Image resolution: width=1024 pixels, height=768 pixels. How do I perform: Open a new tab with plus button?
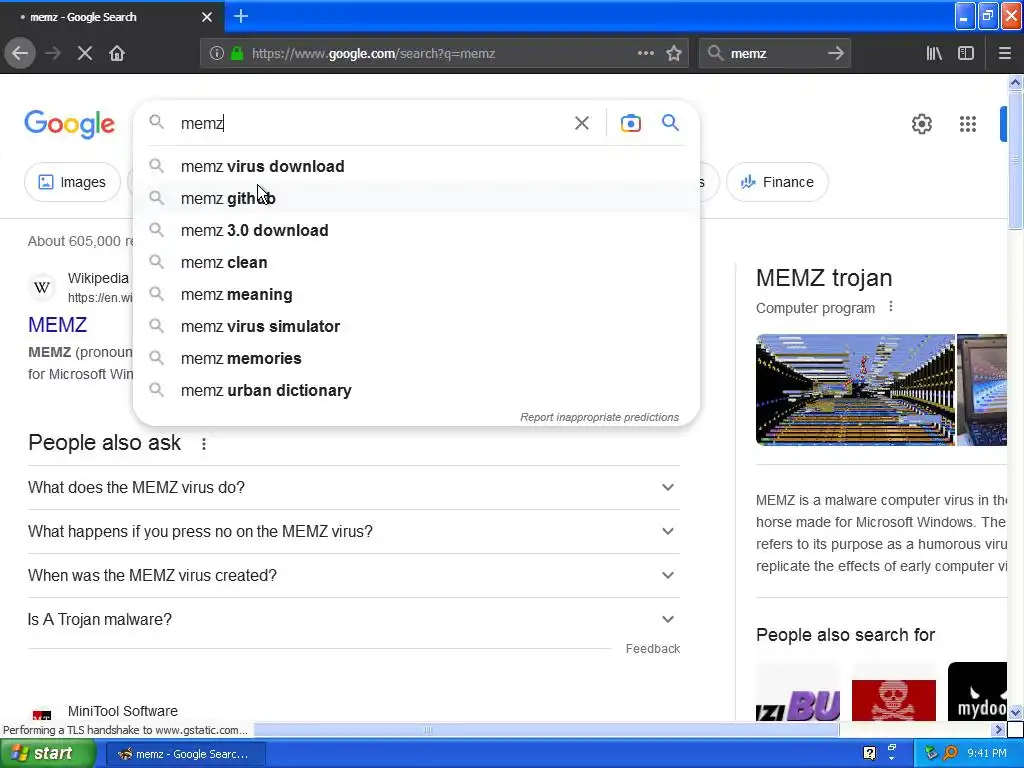(x=240, y=16)
